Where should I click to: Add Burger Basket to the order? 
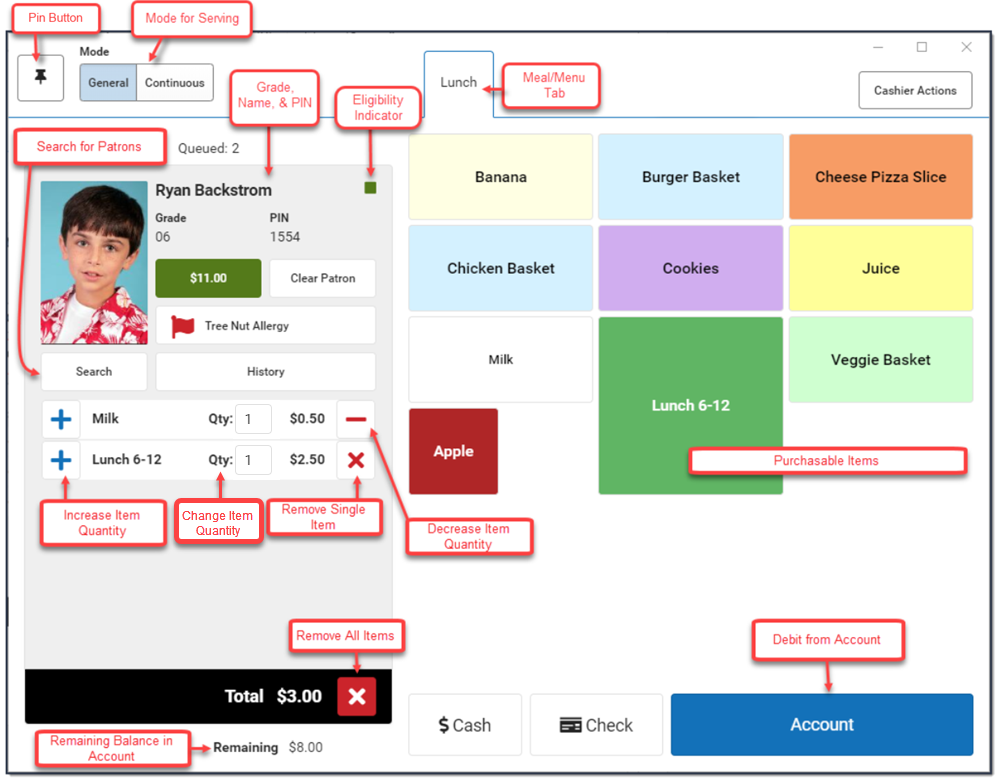point(691,177)
